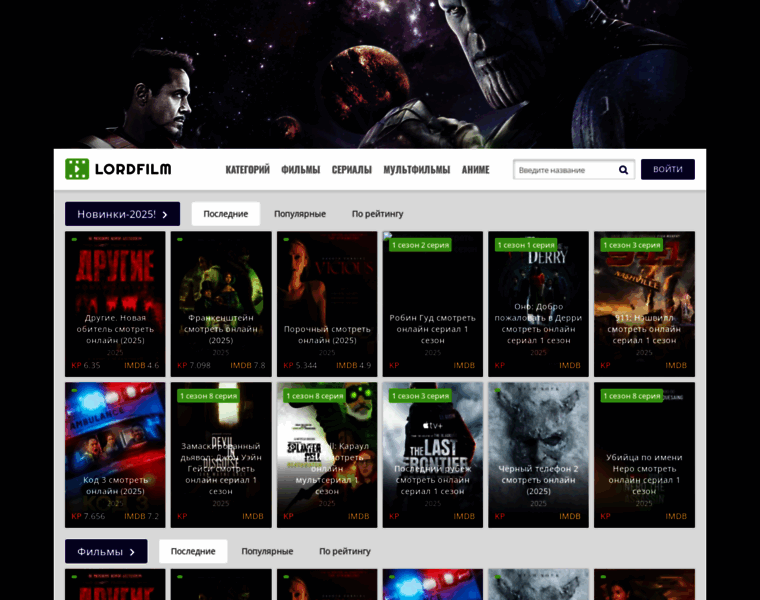Open the Черный телефон 2 movie card
Screen dimensions: 760x600
(538, 455)
